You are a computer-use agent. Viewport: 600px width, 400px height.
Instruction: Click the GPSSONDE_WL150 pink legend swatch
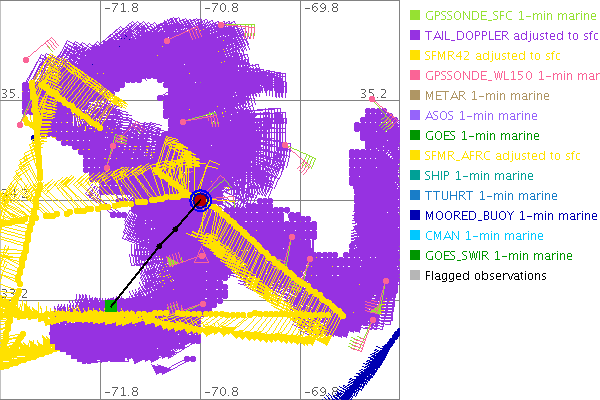pos(416,76)
